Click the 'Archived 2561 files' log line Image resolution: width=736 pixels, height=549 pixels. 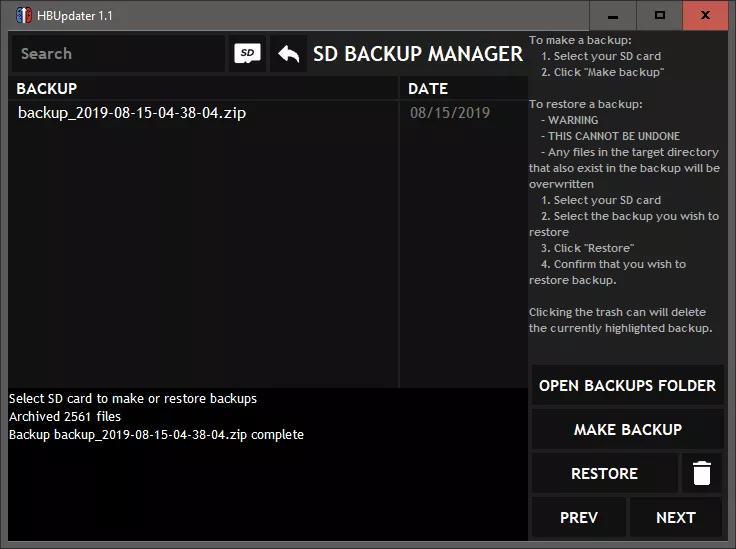tap(65, 416)
